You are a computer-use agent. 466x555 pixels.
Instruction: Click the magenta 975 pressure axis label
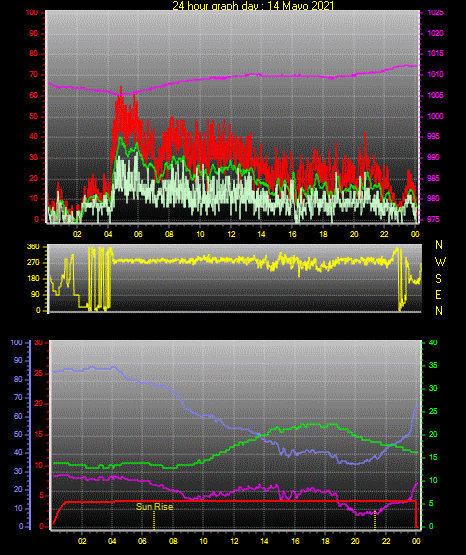[x=433, y=219]
